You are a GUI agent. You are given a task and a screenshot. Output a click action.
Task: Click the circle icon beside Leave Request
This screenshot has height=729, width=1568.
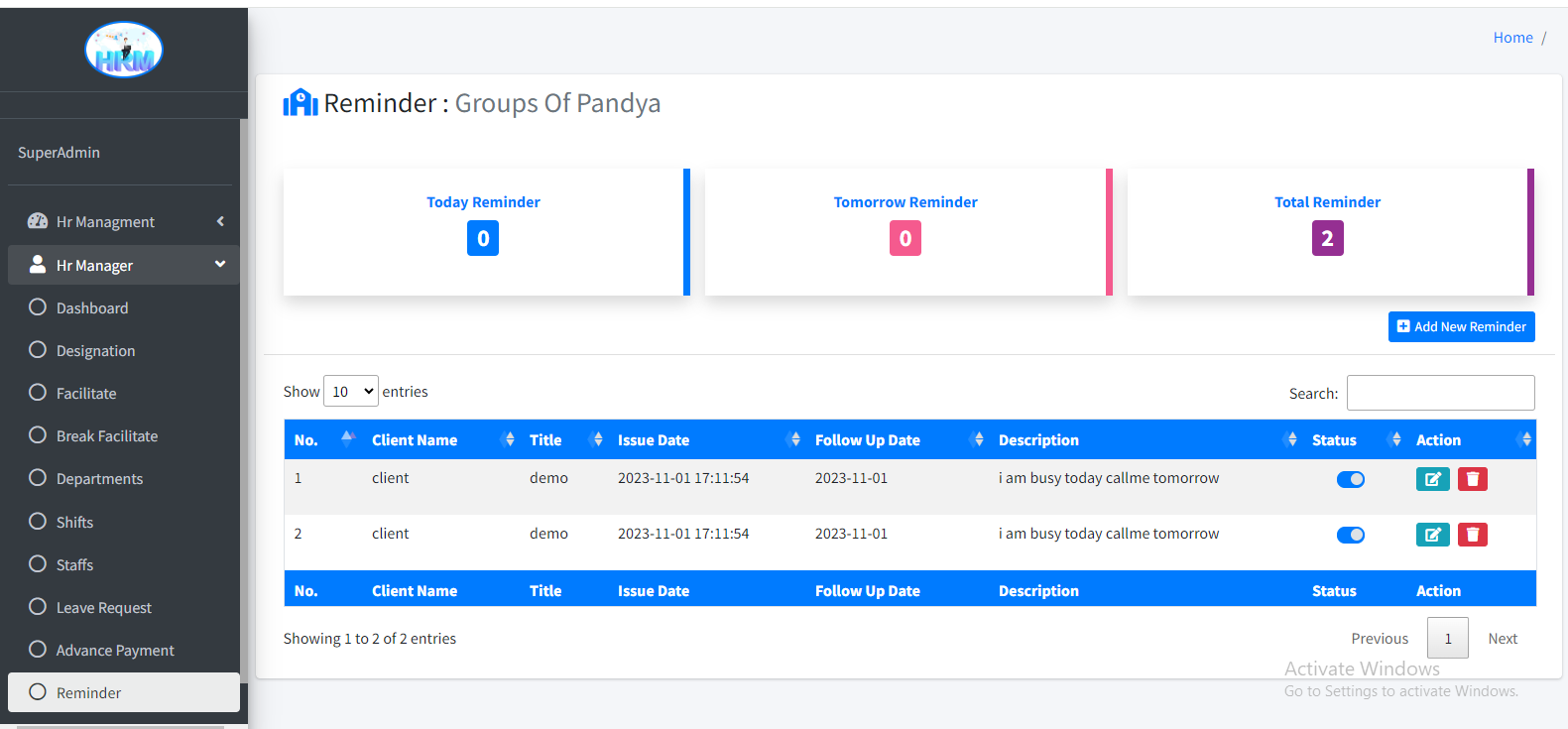click(38, 606)
